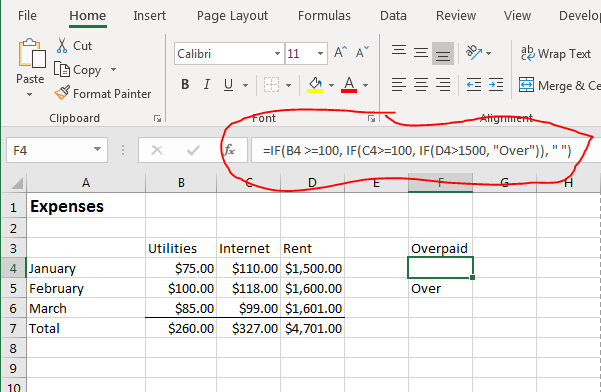Image resolution: width=601 pixels, height=392 pixels.
Task: Switch to the Insert tab
Action: [x=149, y=16]
